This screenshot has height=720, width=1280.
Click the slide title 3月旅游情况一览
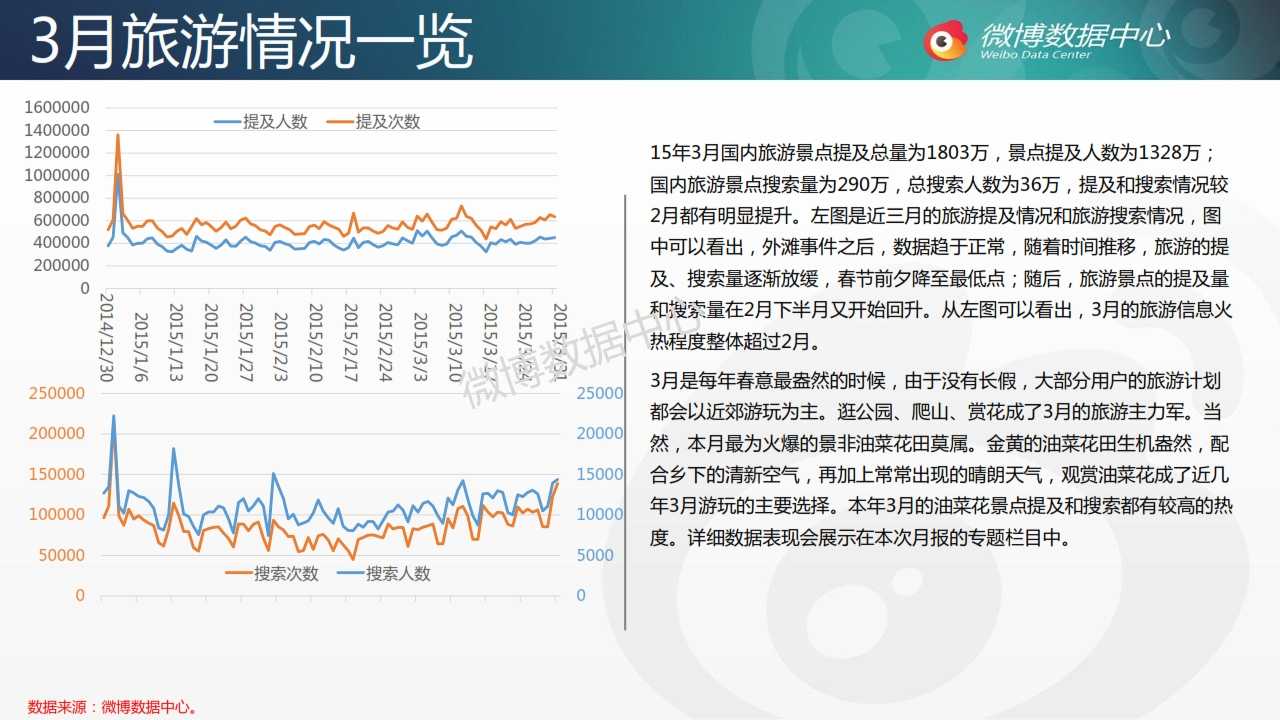(252, 42)
